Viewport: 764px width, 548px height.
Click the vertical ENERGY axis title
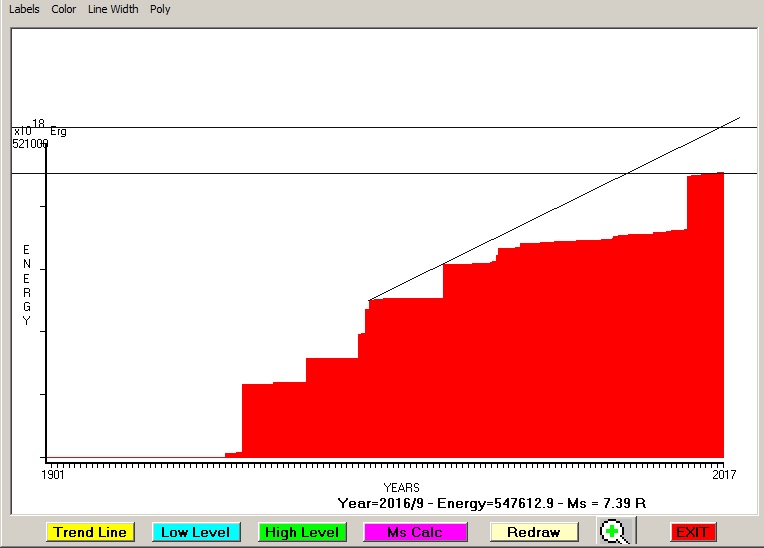(27, 285)
